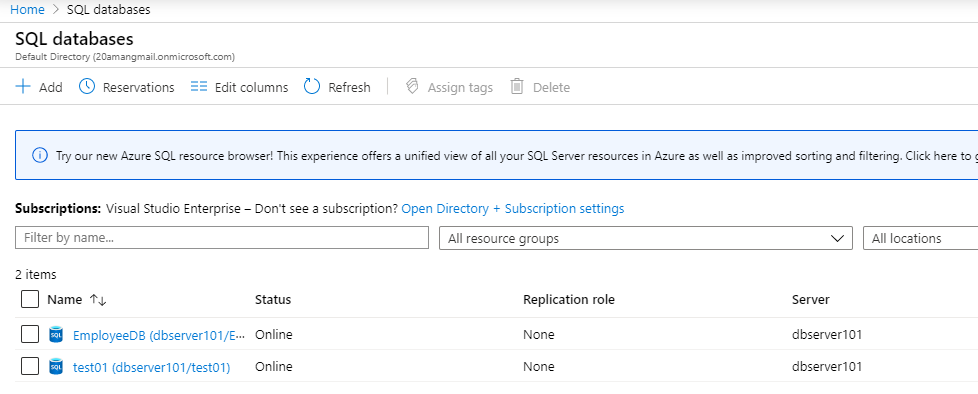Click the Add toolbar label
978x394 pixels.
click(x=51, y=87)
